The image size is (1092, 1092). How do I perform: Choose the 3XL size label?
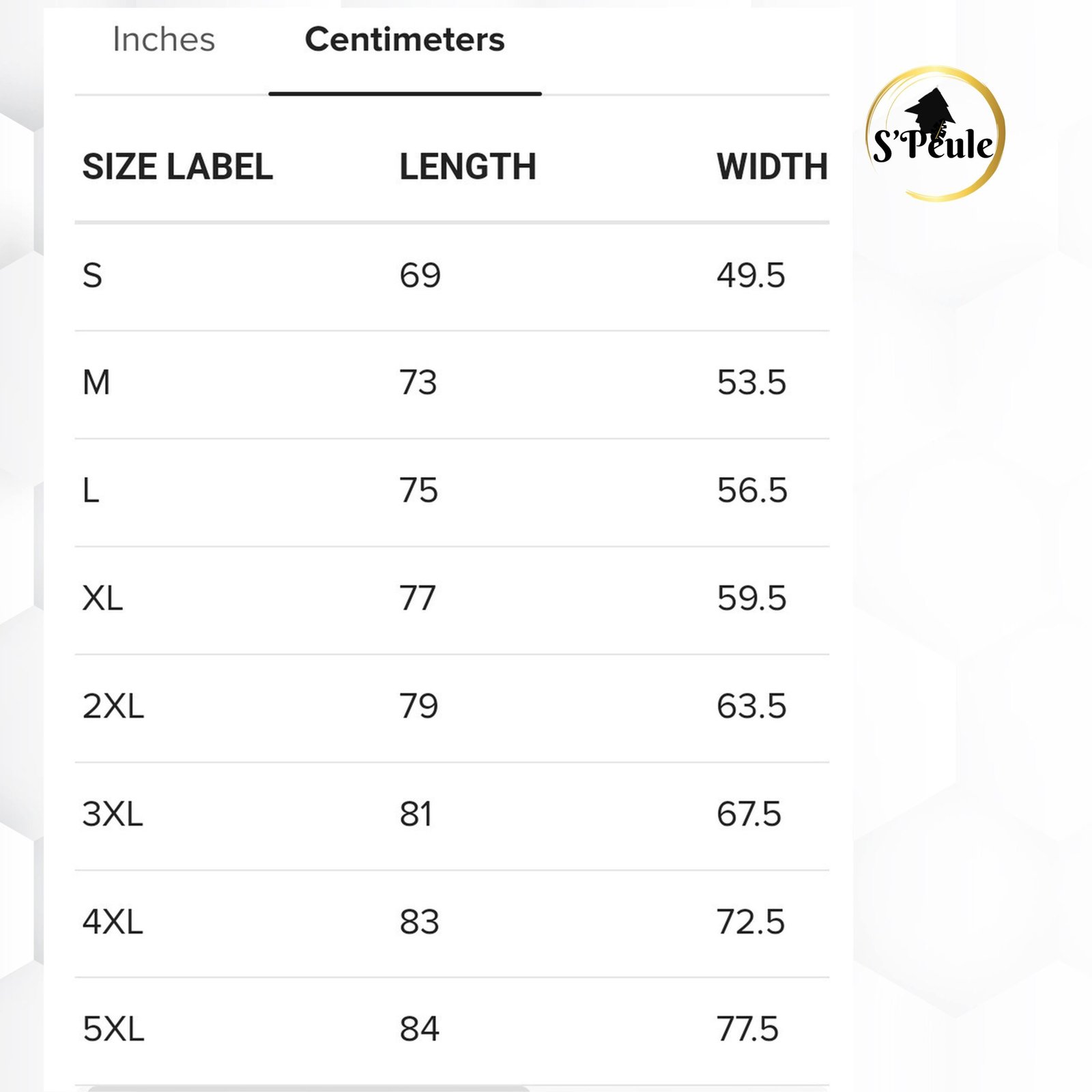coord(113,814)
